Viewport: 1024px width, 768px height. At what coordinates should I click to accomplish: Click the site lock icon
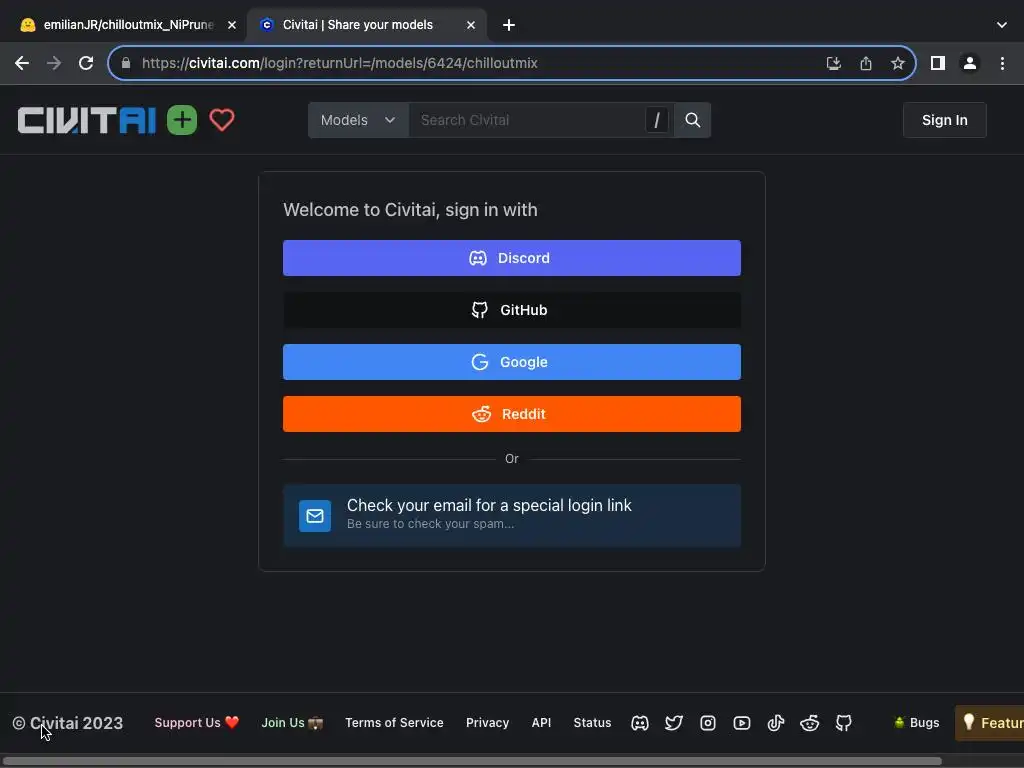[126, 63]
